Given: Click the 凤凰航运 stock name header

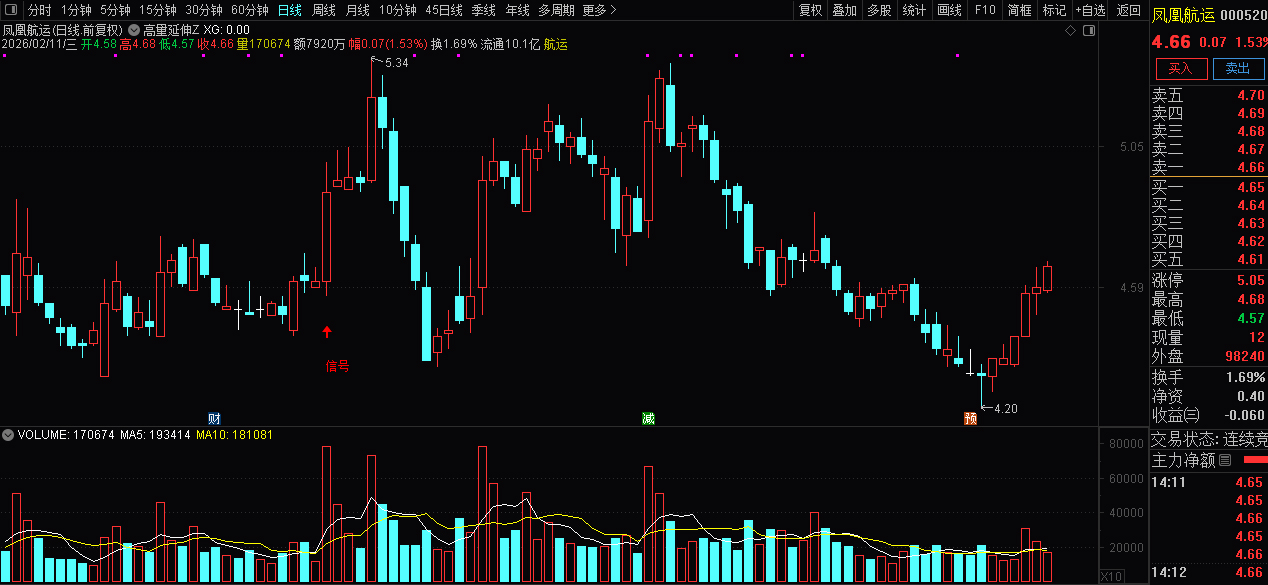Looking at the screenshot, I should pyautogui.click(x=1185, y=16).
